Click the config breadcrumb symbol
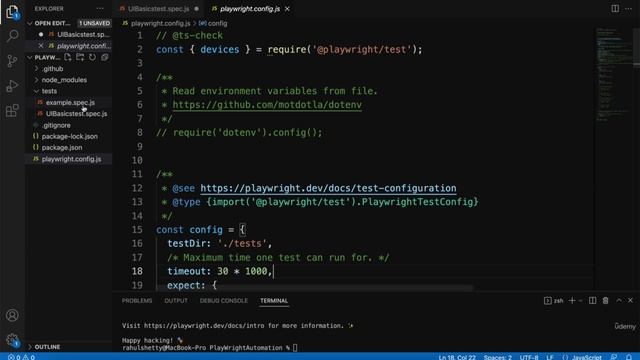 click(x=213, y=23)
